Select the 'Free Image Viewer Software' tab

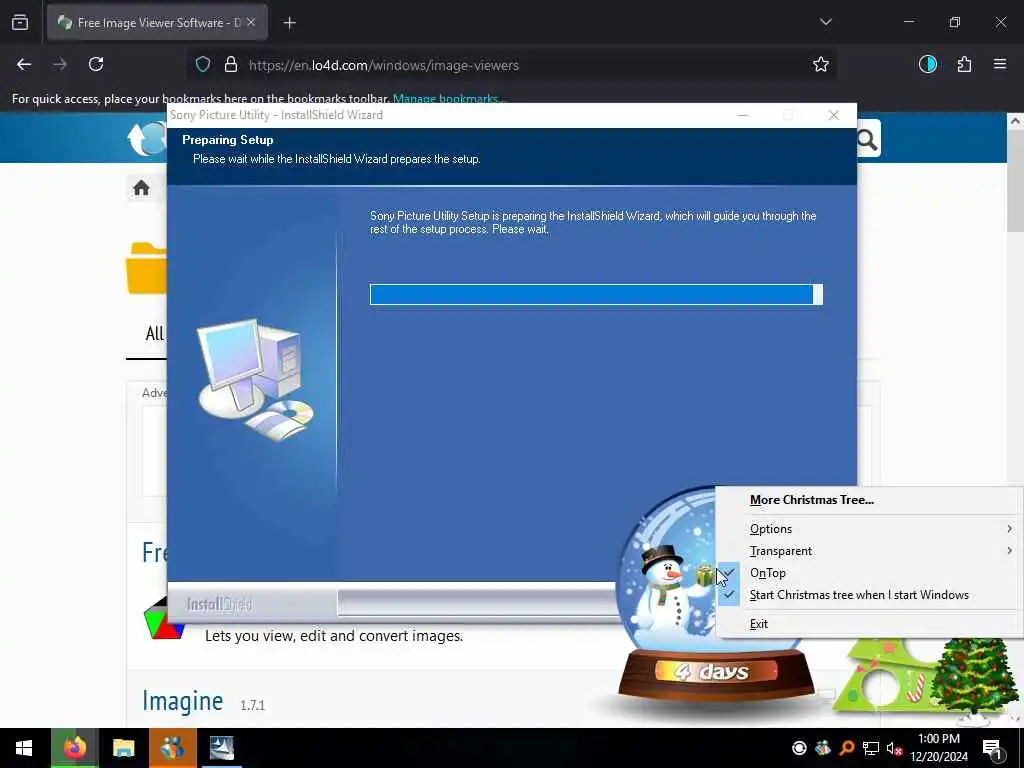[x=157, y=23]
